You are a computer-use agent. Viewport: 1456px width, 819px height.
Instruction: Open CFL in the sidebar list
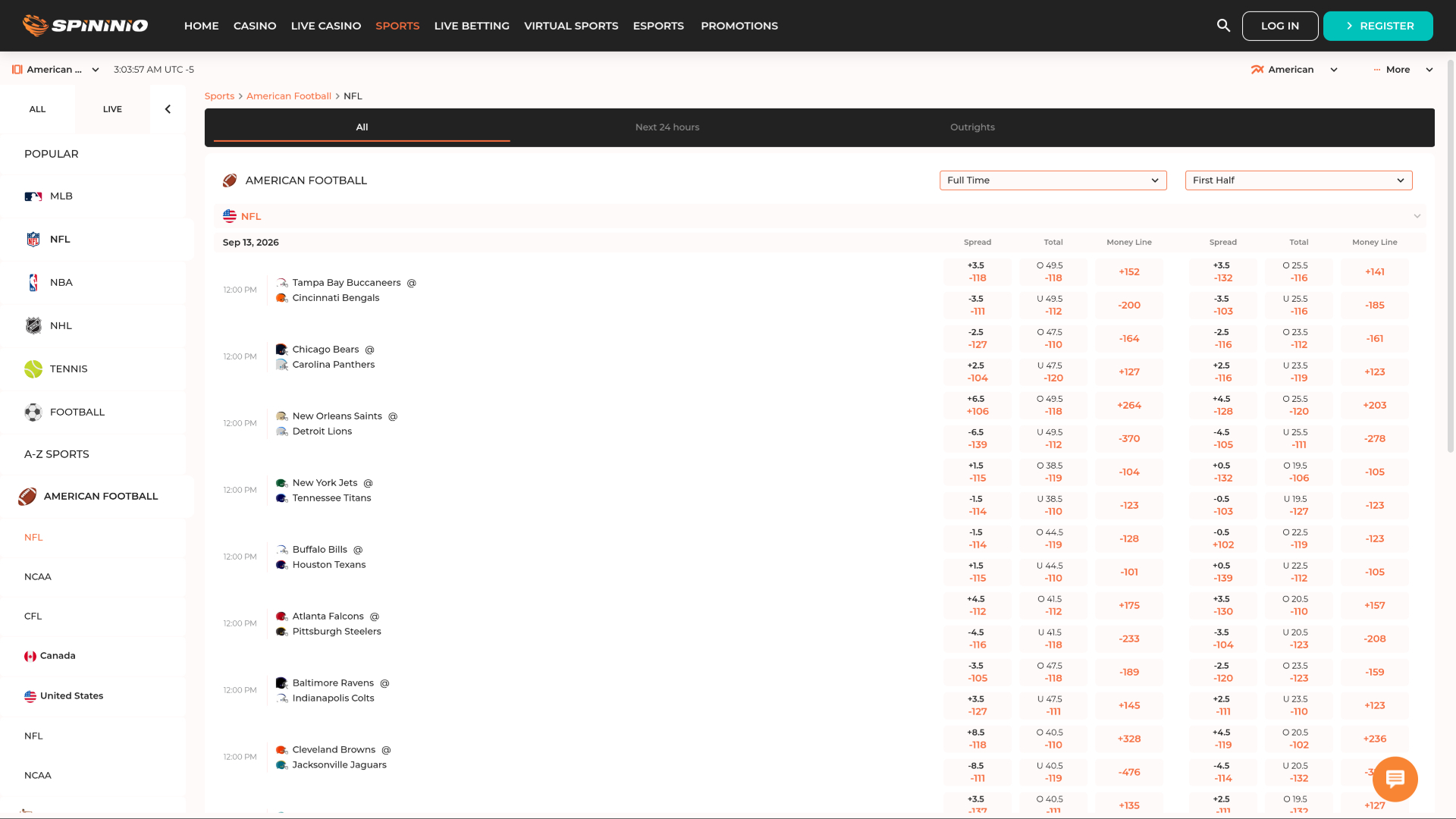(33, 617)
